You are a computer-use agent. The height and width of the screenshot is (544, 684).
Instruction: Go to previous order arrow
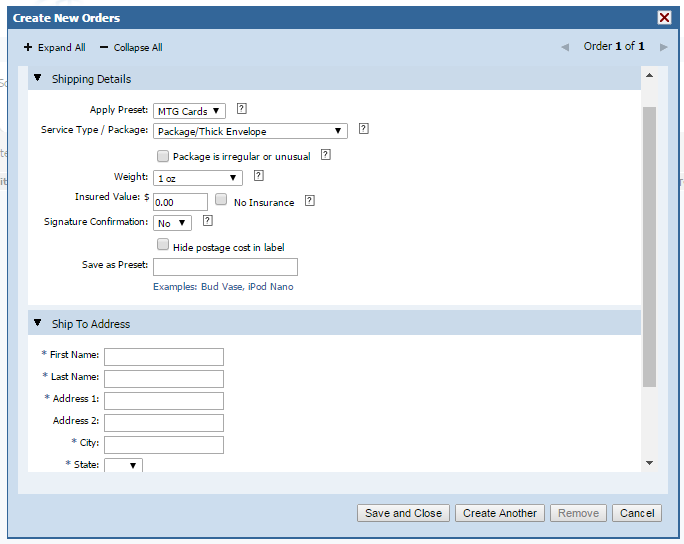point(565,47)
